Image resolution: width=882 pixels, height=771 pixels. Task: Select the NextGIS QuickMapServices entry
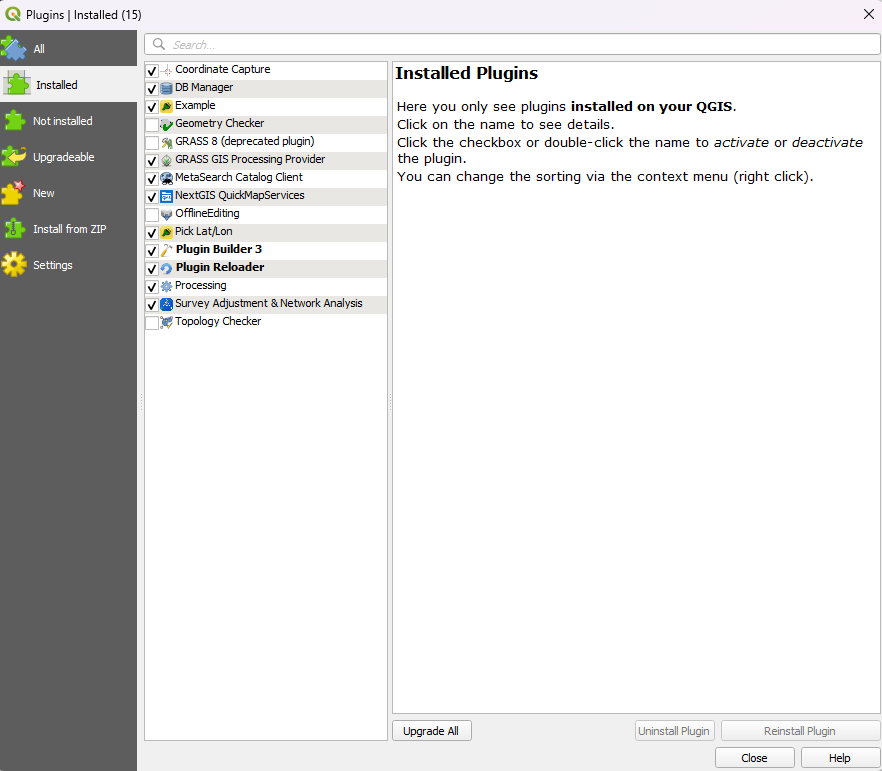[x=266, y=196]
